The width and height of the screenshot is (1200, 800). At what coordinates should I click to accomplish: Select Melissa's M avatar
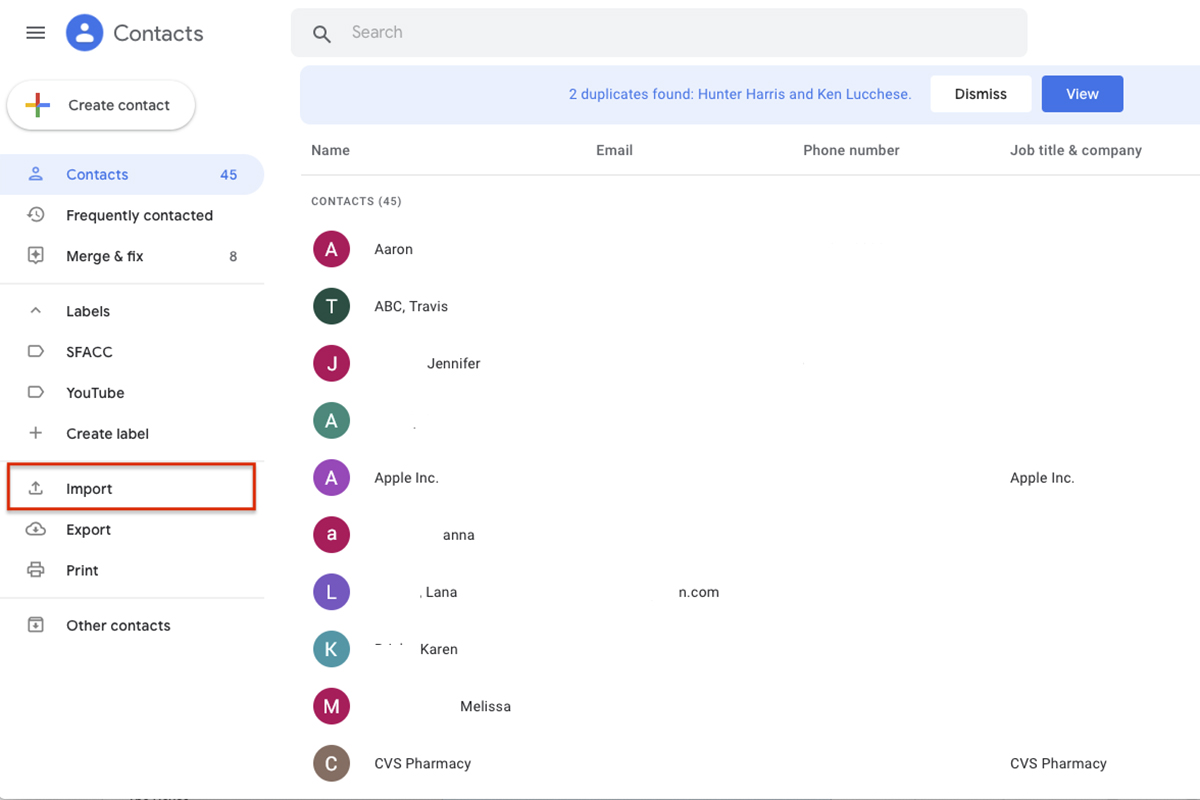pyautogui.click(x=331, y=706)
